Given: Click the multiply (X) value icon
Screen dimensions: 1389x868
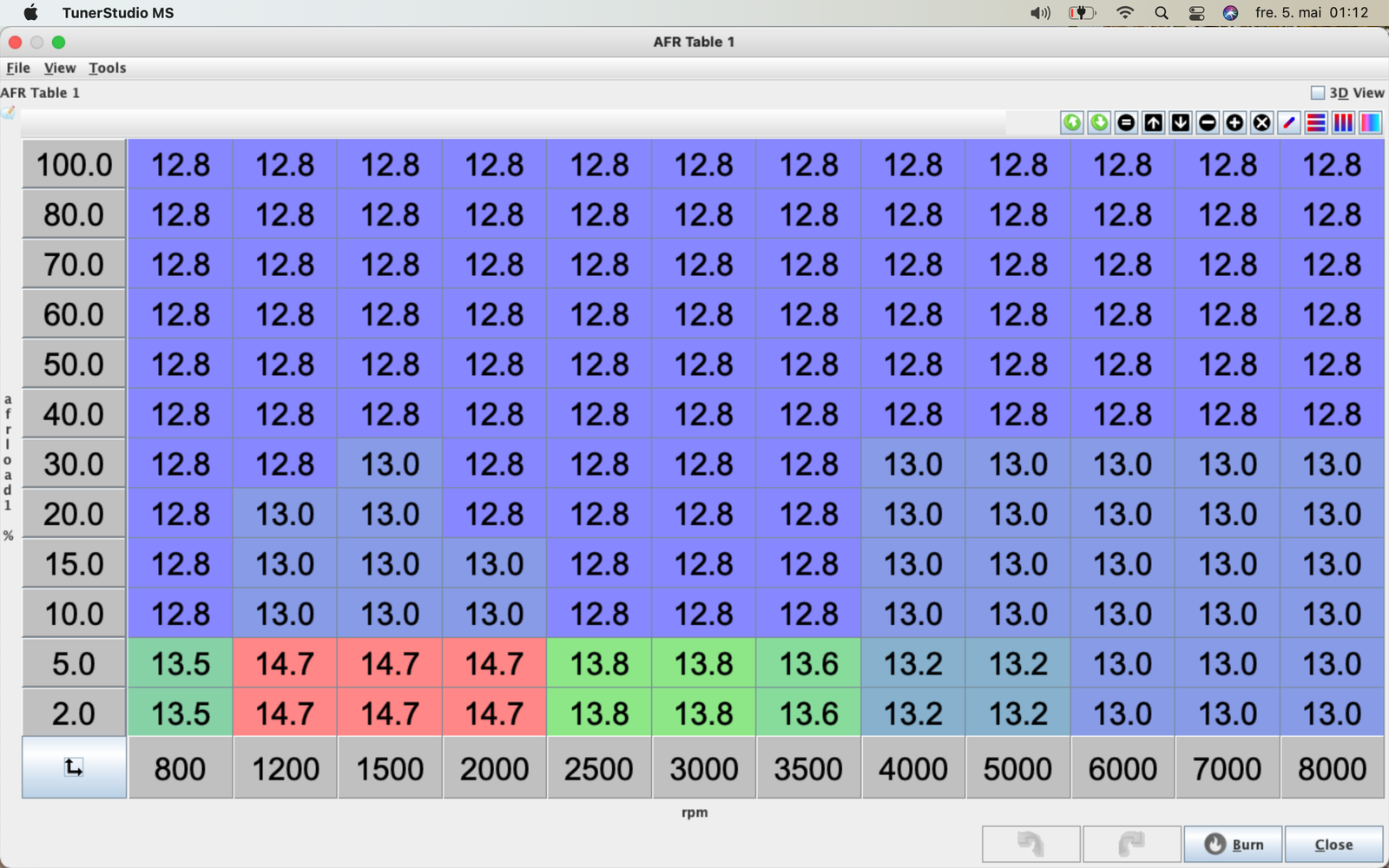Looking at the screenshot, I should point(1262,122).
